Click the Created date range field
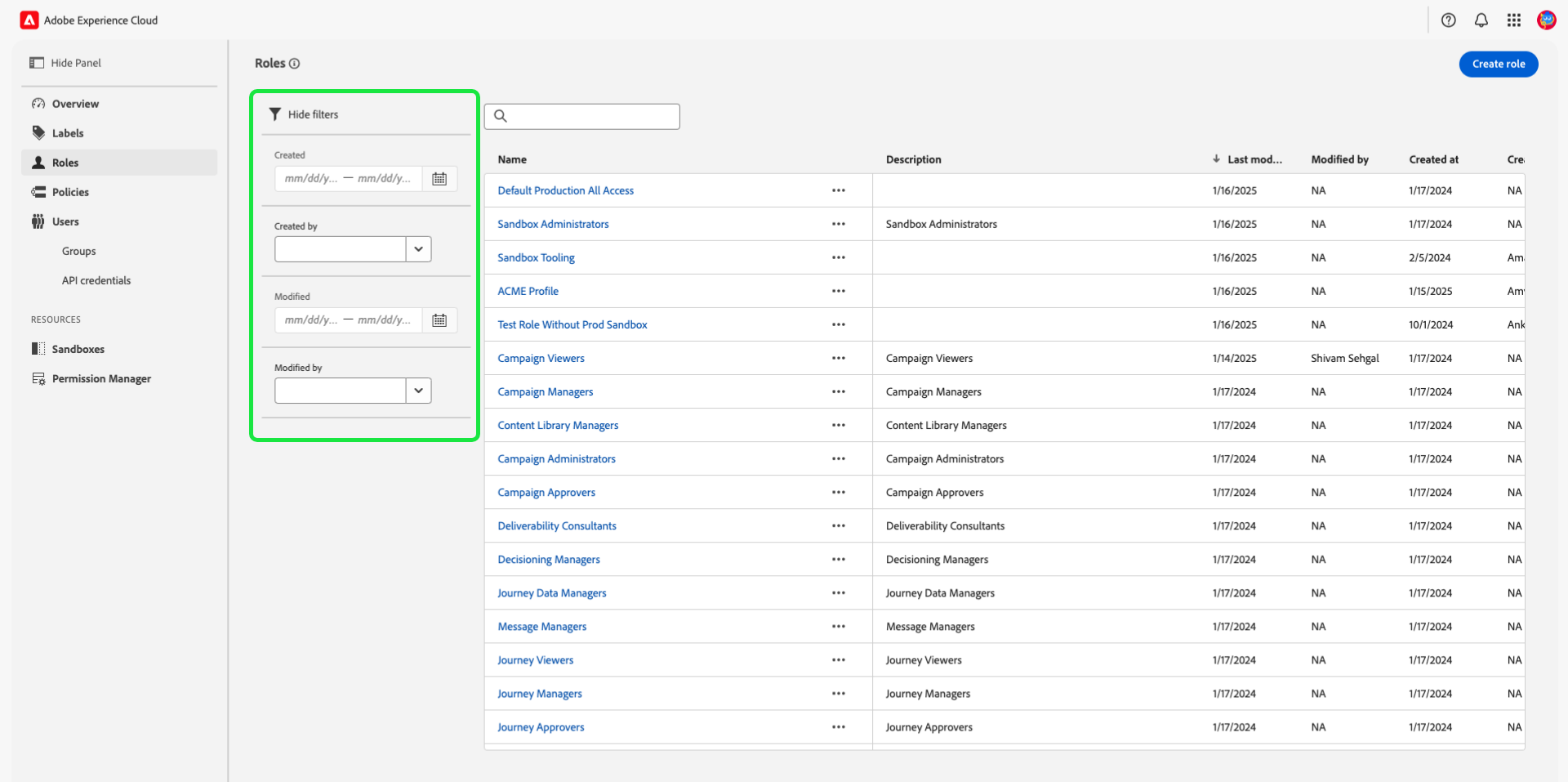1568x782 pixels. (x=349, y=179)
